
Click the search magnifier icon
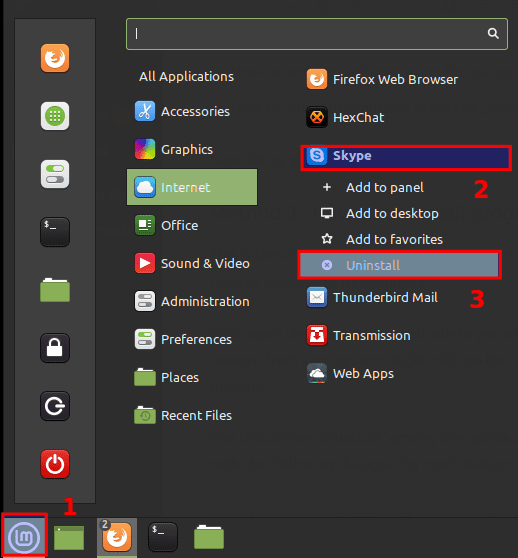click(x=493, y=33)
